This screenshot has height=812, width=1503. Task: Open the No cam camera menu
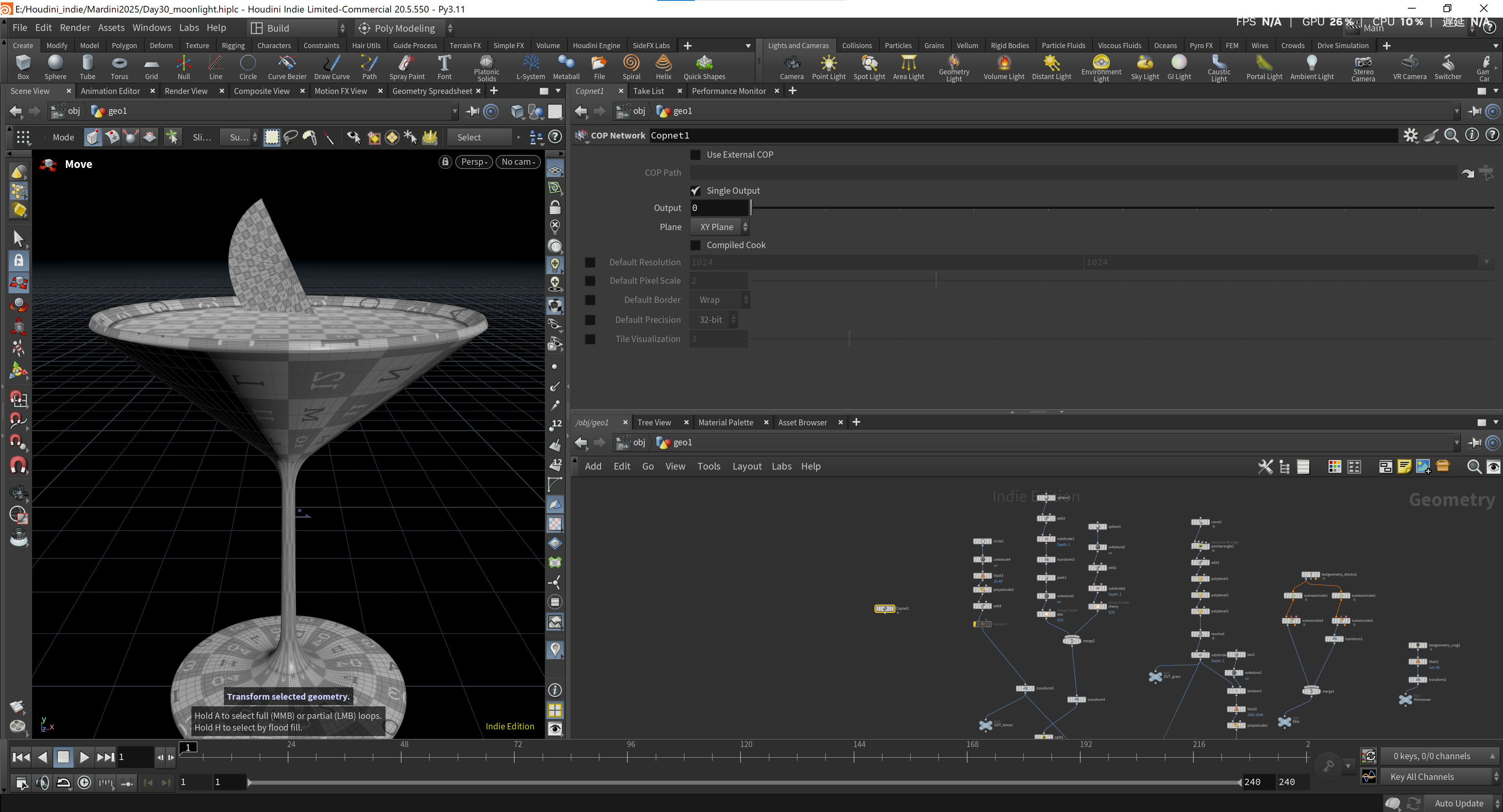click(x=518, y=162)
